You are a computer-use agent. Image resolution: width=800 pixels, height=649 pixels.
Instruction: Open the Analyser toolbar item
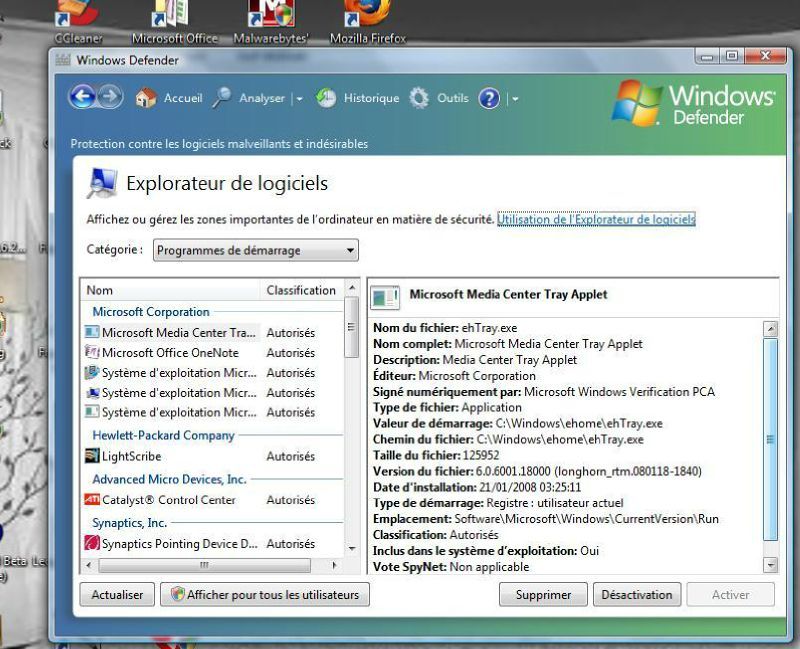tap(248, 97)
